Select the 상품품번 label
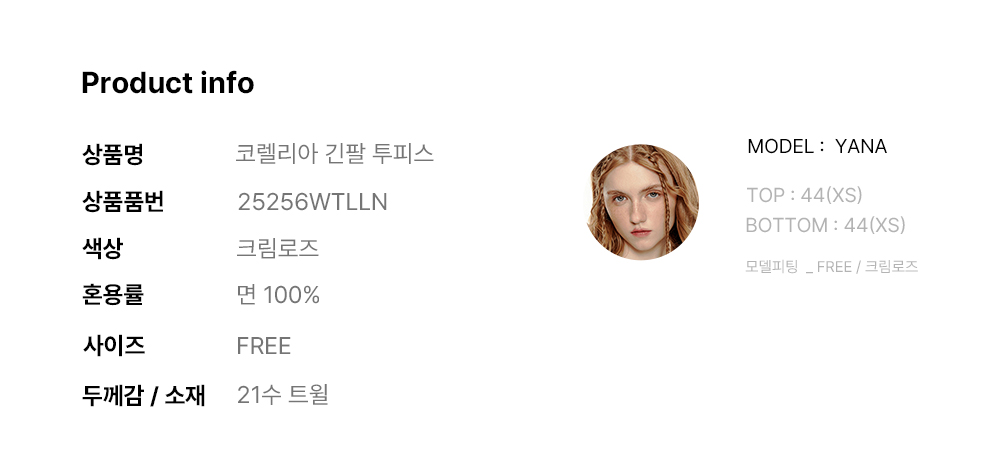 coord(122,202)
